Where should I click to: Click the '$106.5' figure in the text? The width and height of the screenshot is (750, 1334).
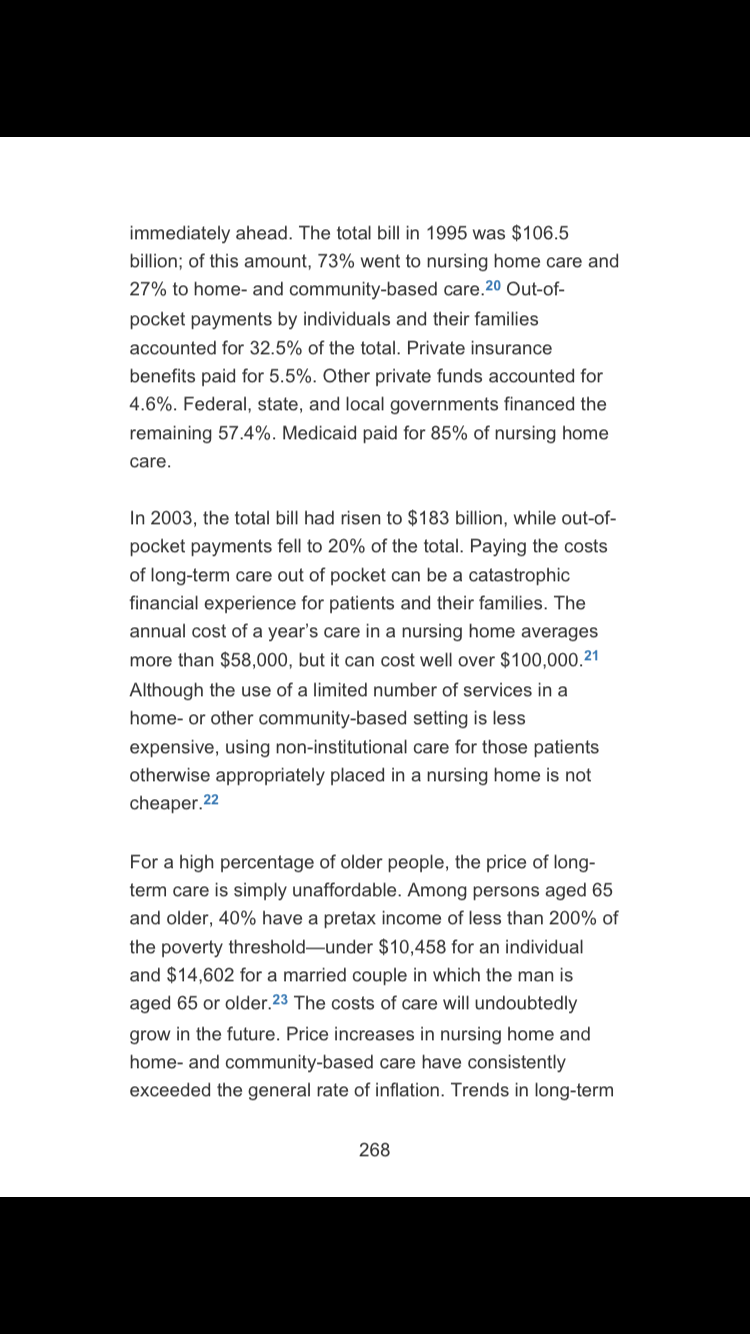[x=540, y=233]
